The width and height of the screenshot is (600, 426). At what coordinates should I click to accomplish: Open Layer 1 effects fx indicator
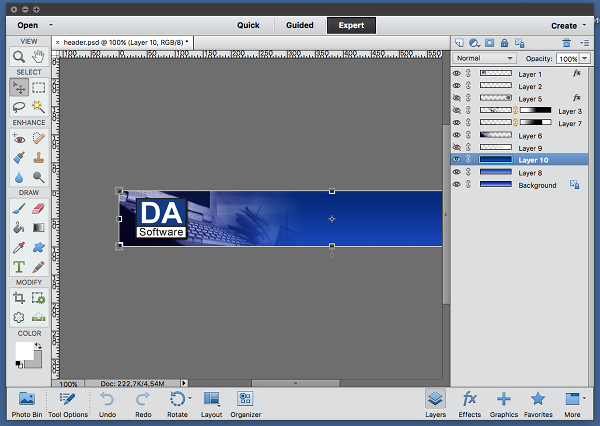coord(577,73)
